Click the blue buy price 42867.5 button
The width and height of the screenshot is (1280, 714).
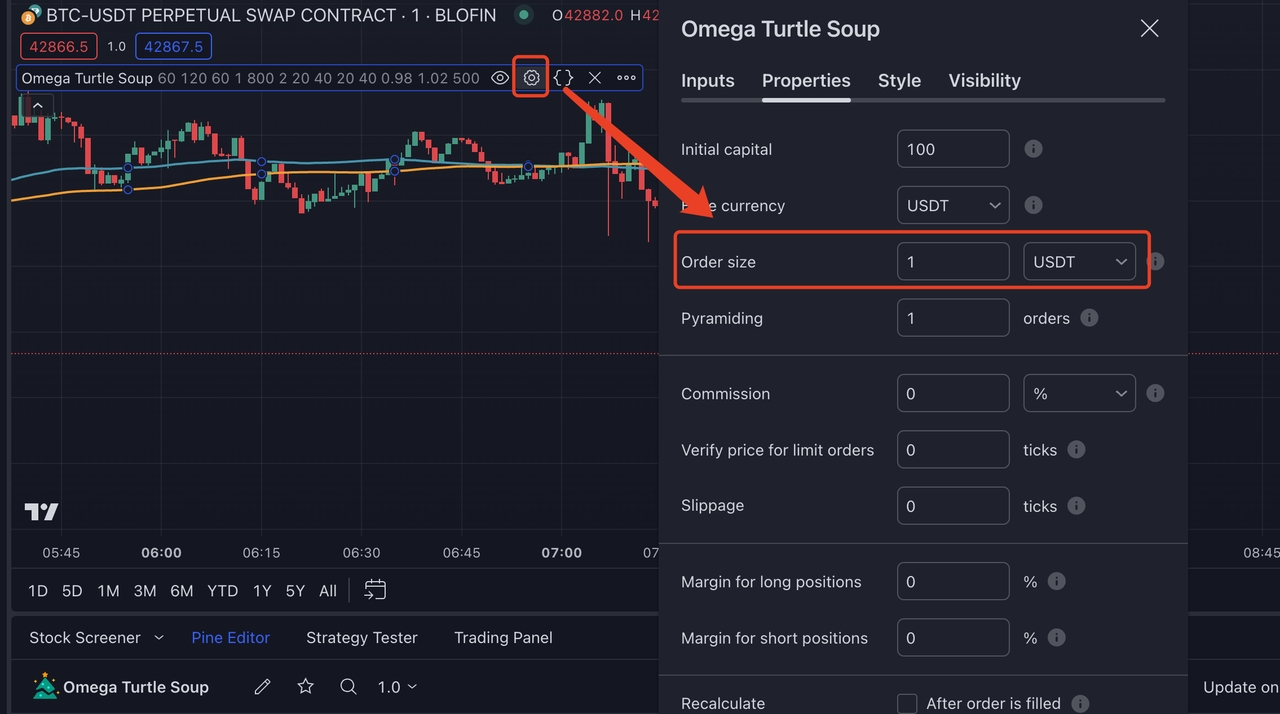[x=173, y=46]
